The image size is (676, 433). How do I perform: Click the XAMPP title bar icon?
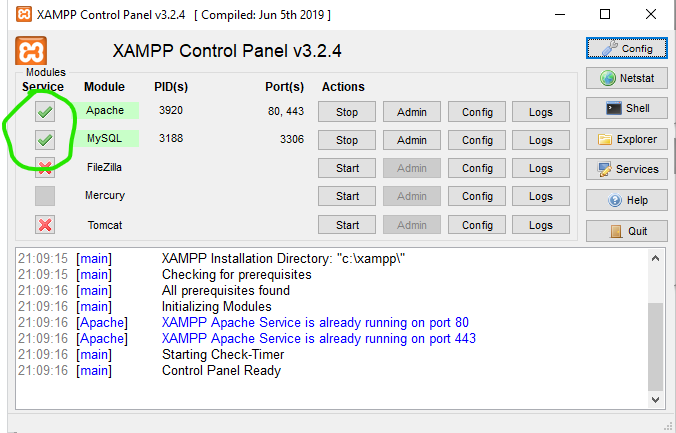point(24,14)
